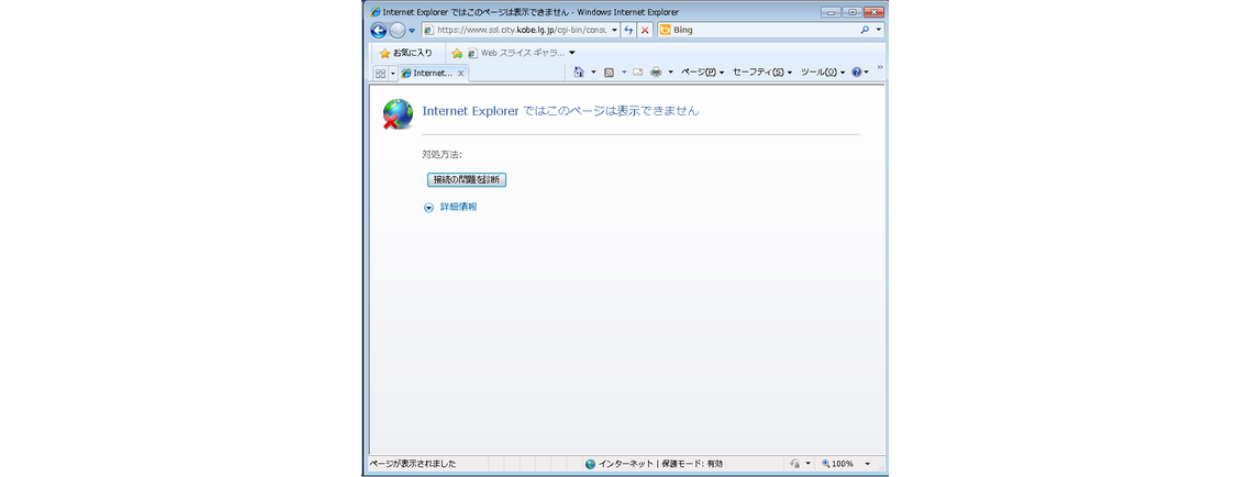The image size is (1250, 477).
Task: Click the Print icon
Action: click(x=656, y=72)
